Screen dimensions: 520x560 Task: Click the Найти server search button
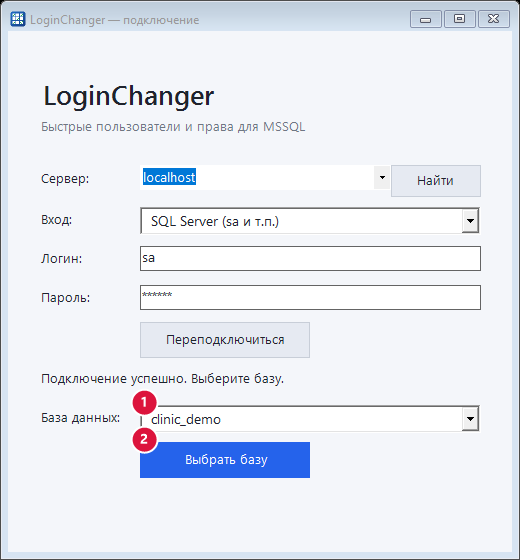tap(436, 181)
